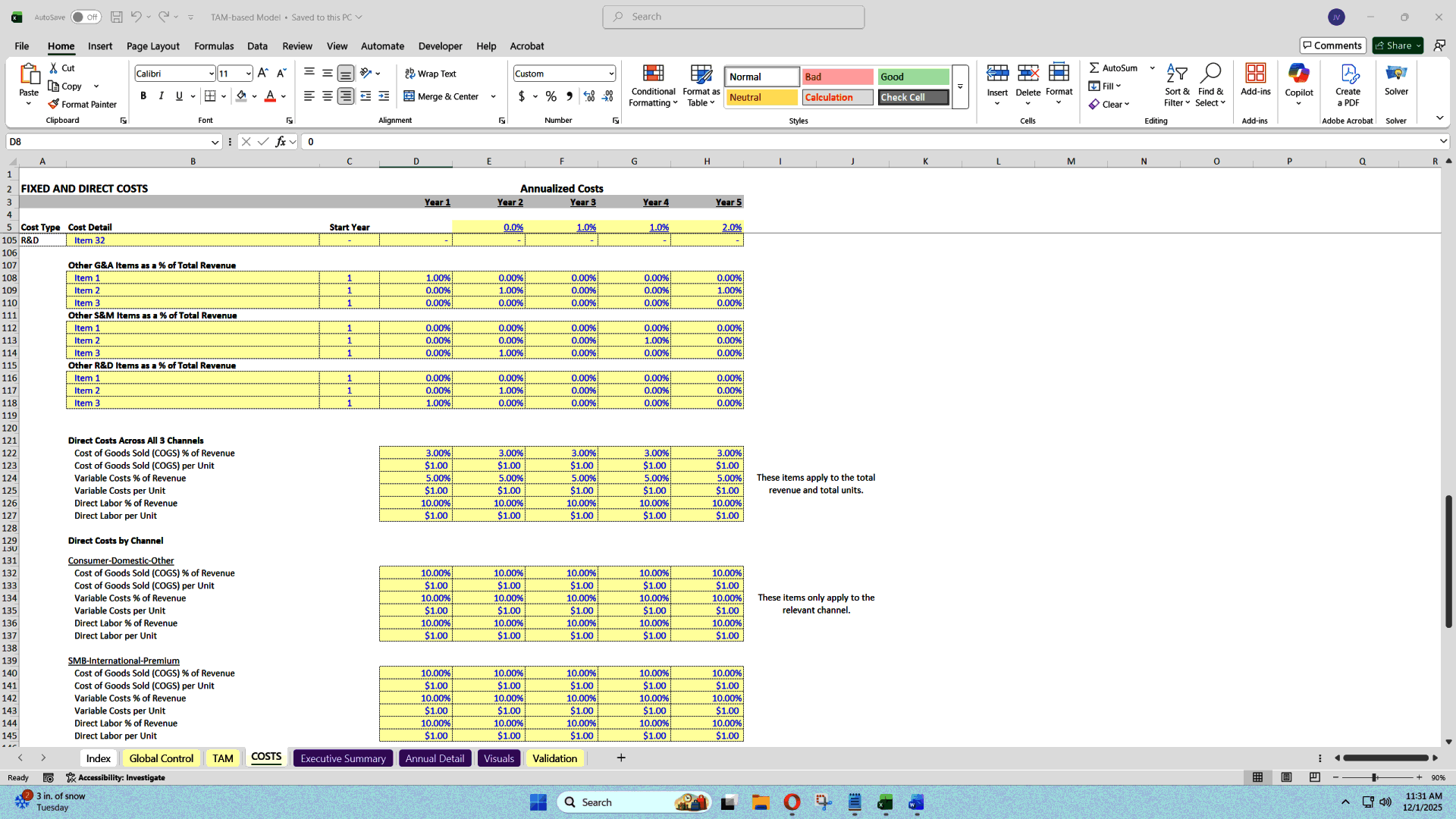
Task: Apply Format as Table
Action: point(700,85)
